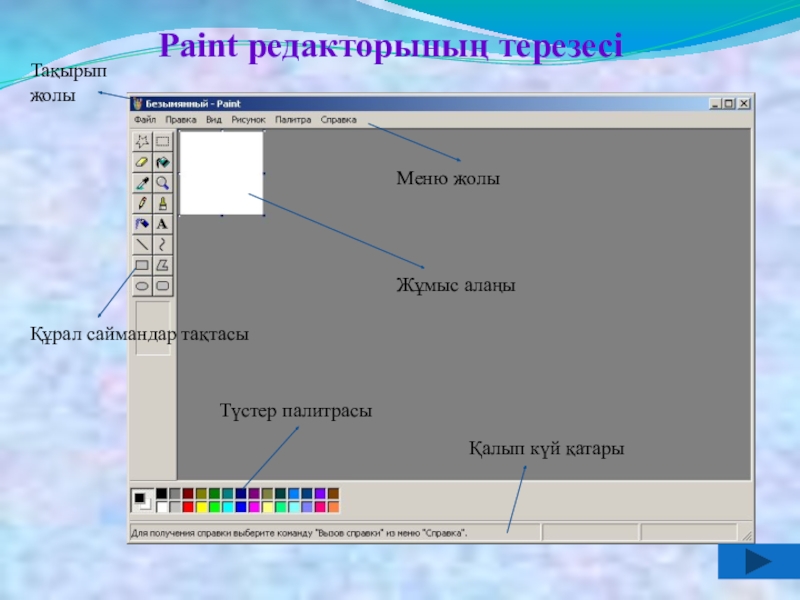This screenshot has height=600, width=800.
Task: Open the Файл menu
Action: (145, 120)
